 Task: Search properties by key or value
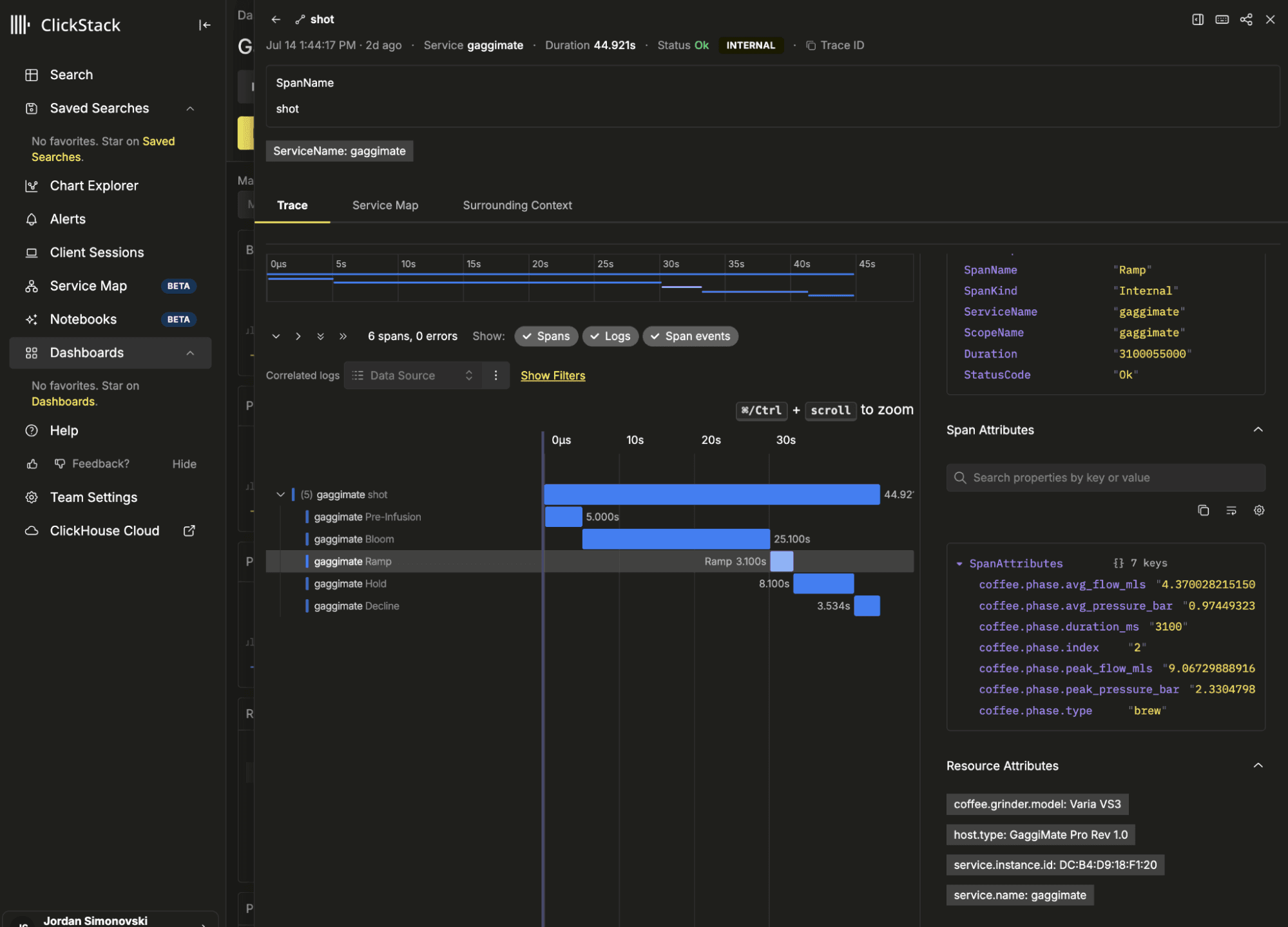coord(1106,478)
